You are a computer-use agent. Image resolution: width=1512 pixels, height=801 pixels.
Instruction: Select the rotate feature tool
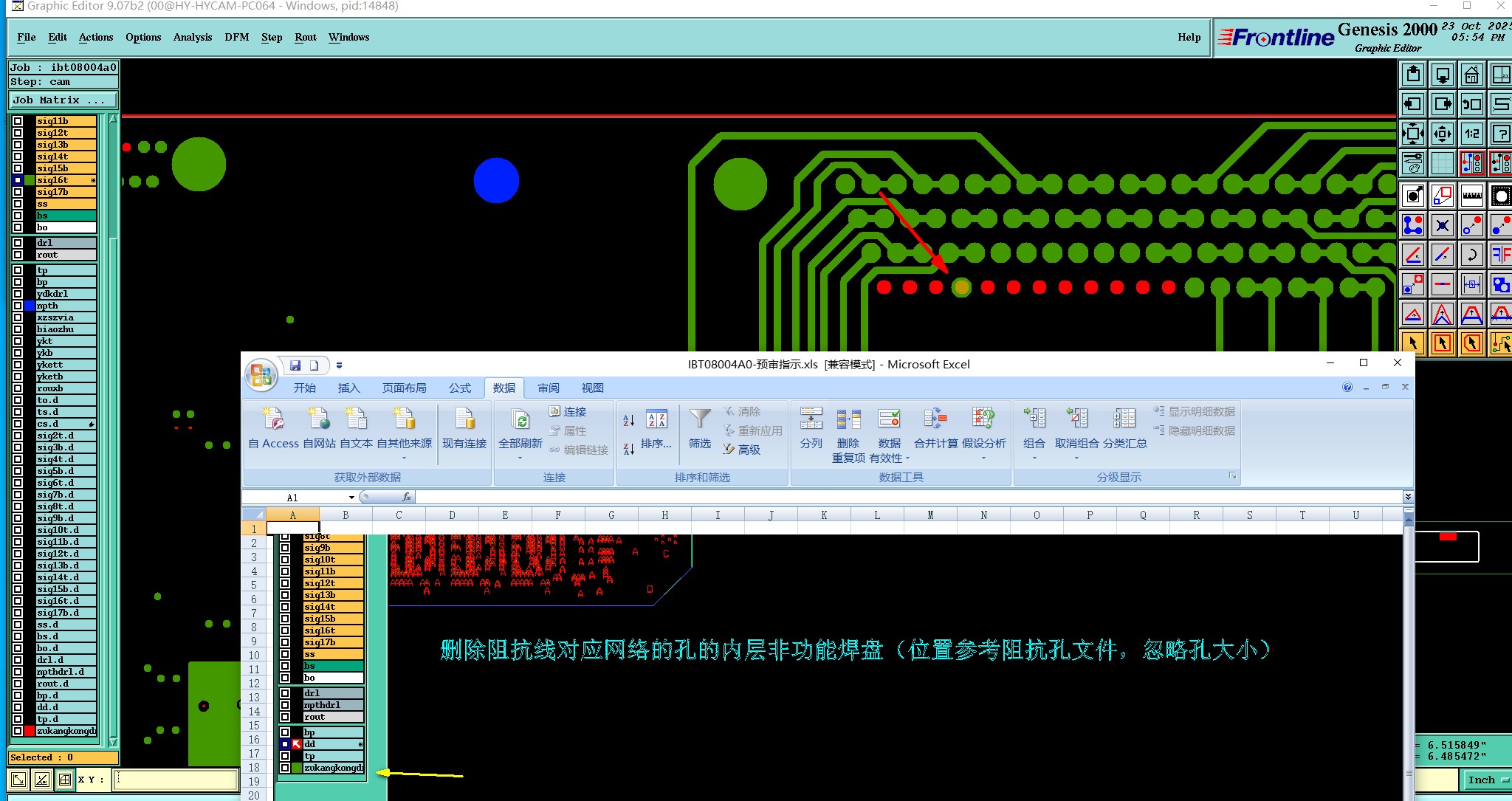[x=1471, y=255]
